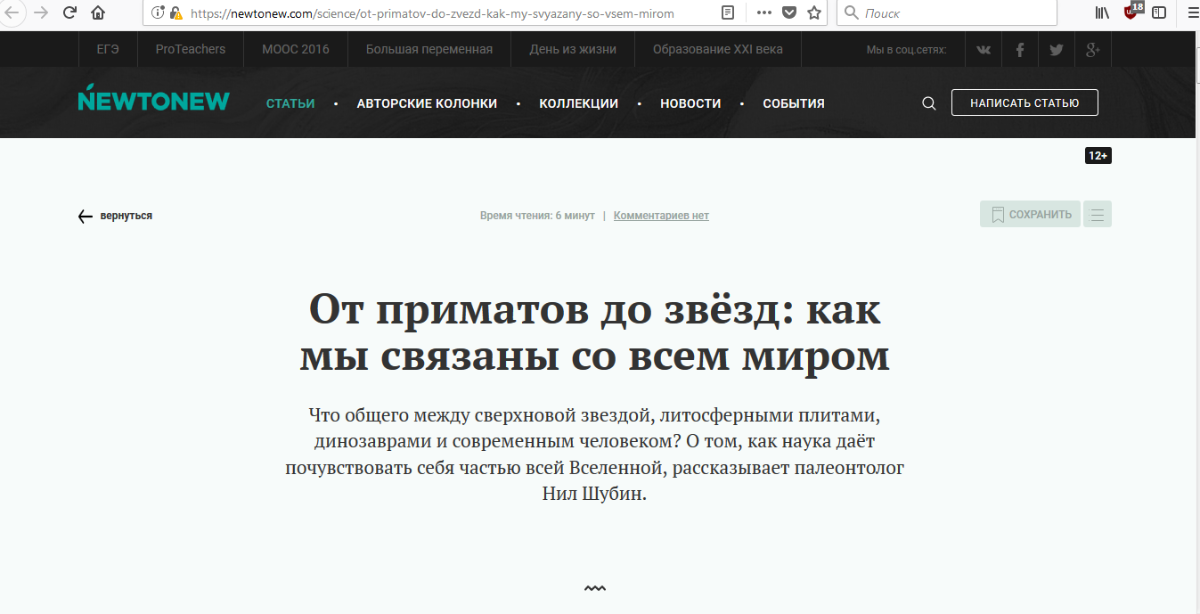Bookmark this page with star icon
This screenshot has height=614, width=1200.
pos(814,13)
